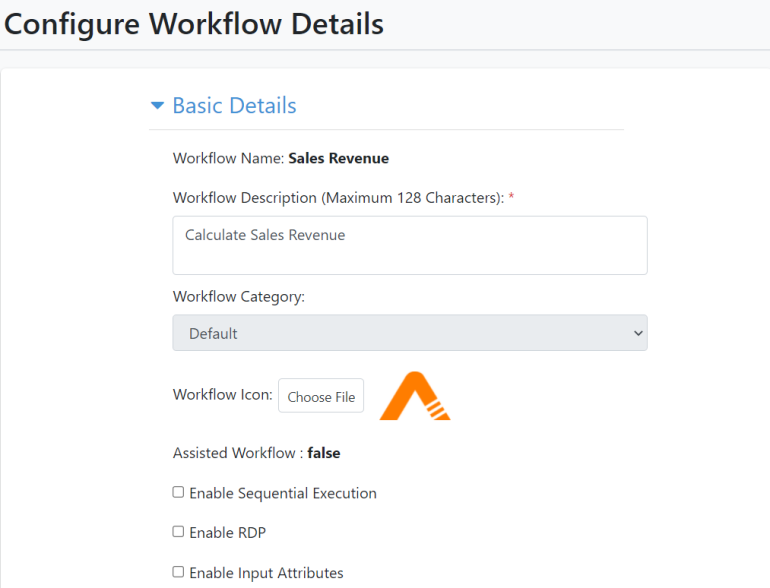Tick the Enable RDP checkbox
Image resolution: width=770 pixels, height=588 pixels.
click(x=178, y=532)
